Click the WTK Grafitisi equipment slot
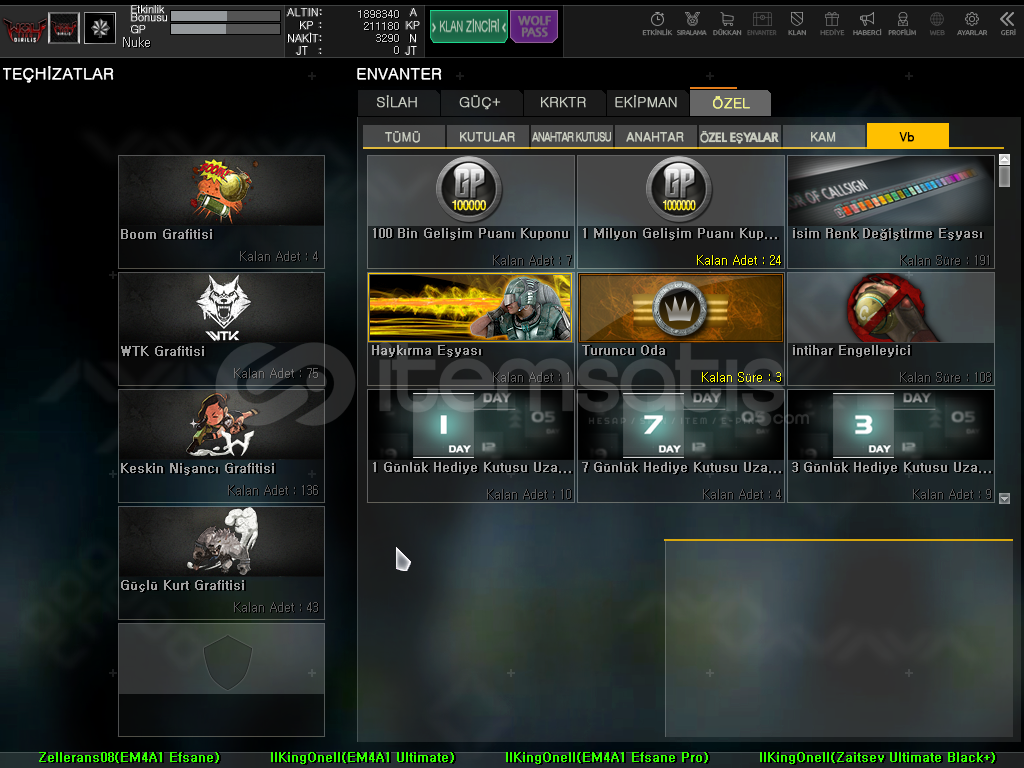 click(221, 328)
